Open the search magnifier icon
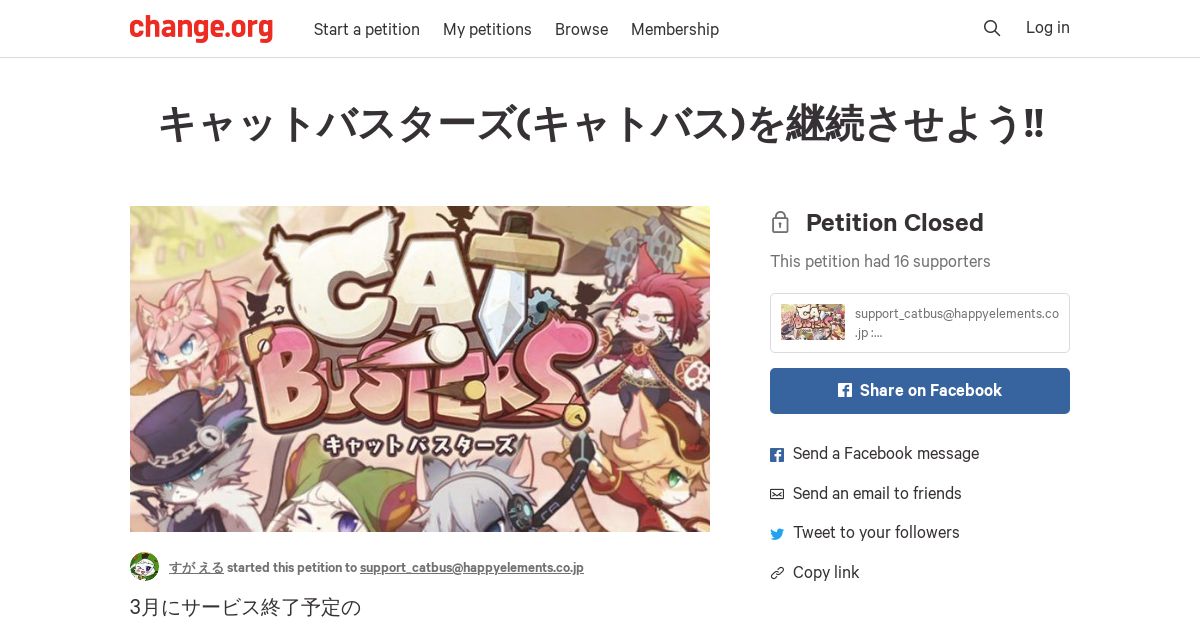 click(992, 28)
